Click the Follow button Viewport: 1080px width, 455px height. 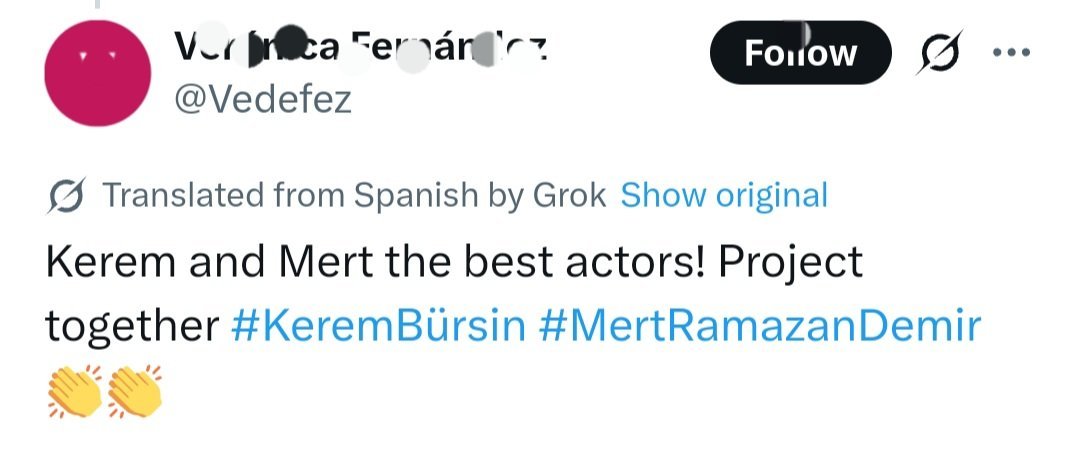pos(800,52)
